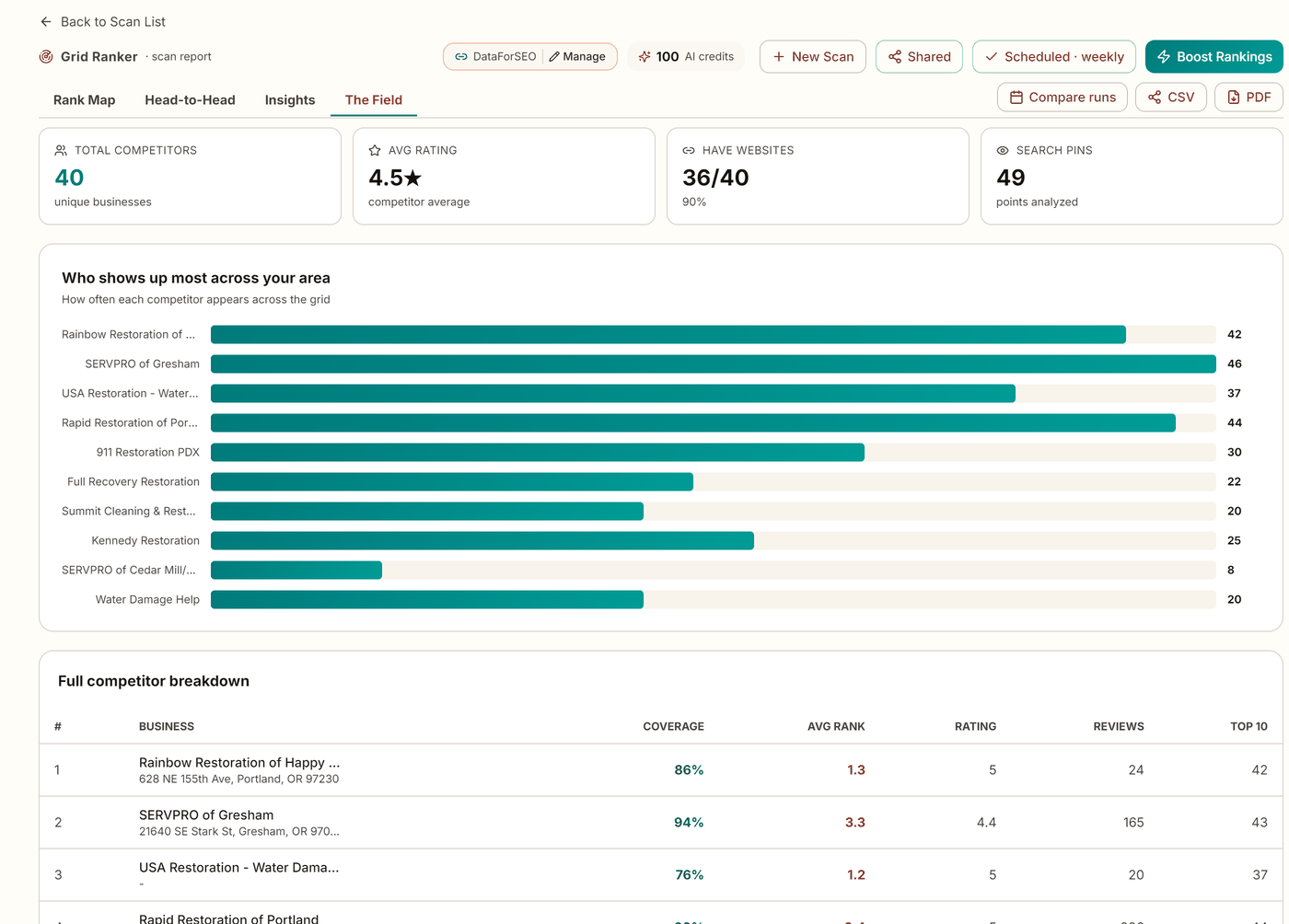Select USA Restoration - Water Dama... table entry

239,868
